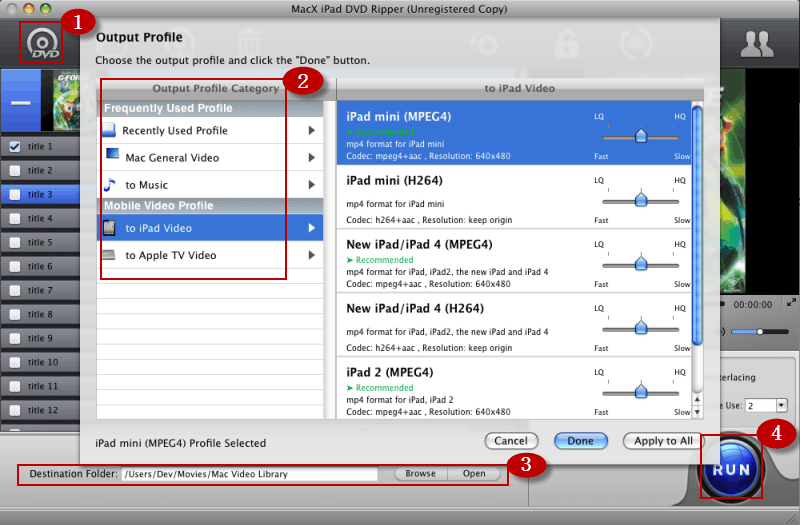This screenshot has width=800, height=525.
Task: Select to Apple TV Video category
Action: (x=210, y=255)
